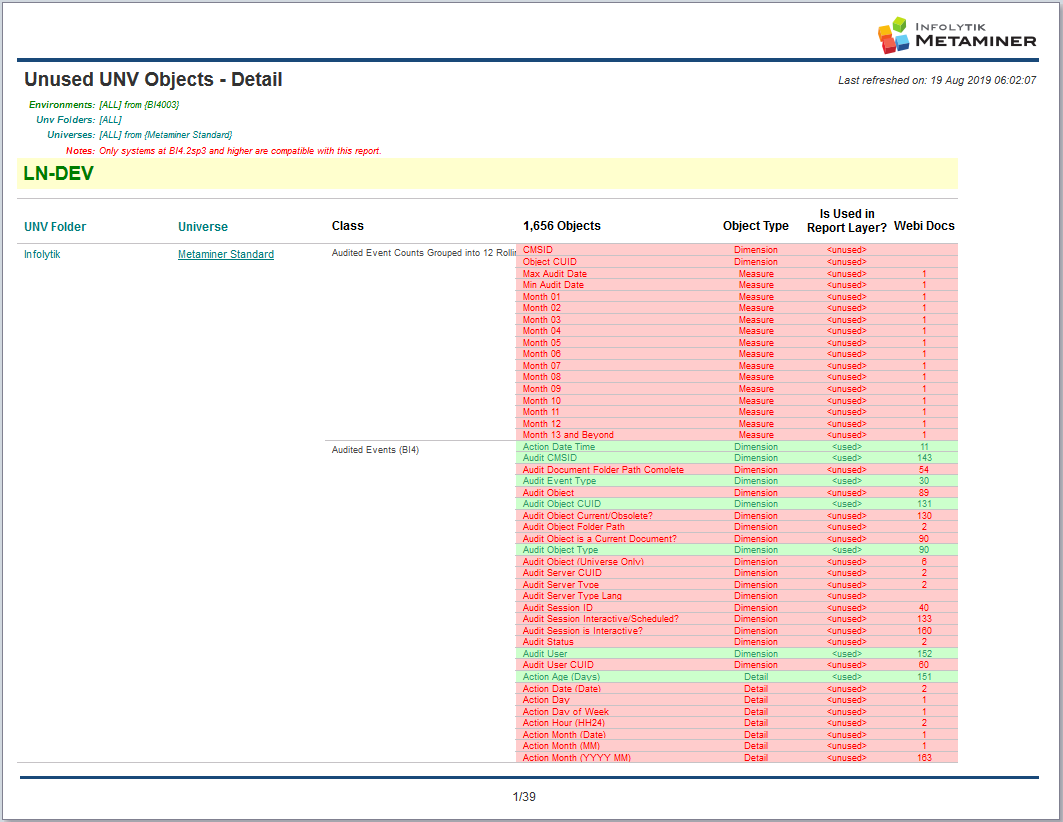The width and height of the screenshot is (1063, 822).
Task: Click the Audit Object Folder Path entry
Action: coord(574,527)
